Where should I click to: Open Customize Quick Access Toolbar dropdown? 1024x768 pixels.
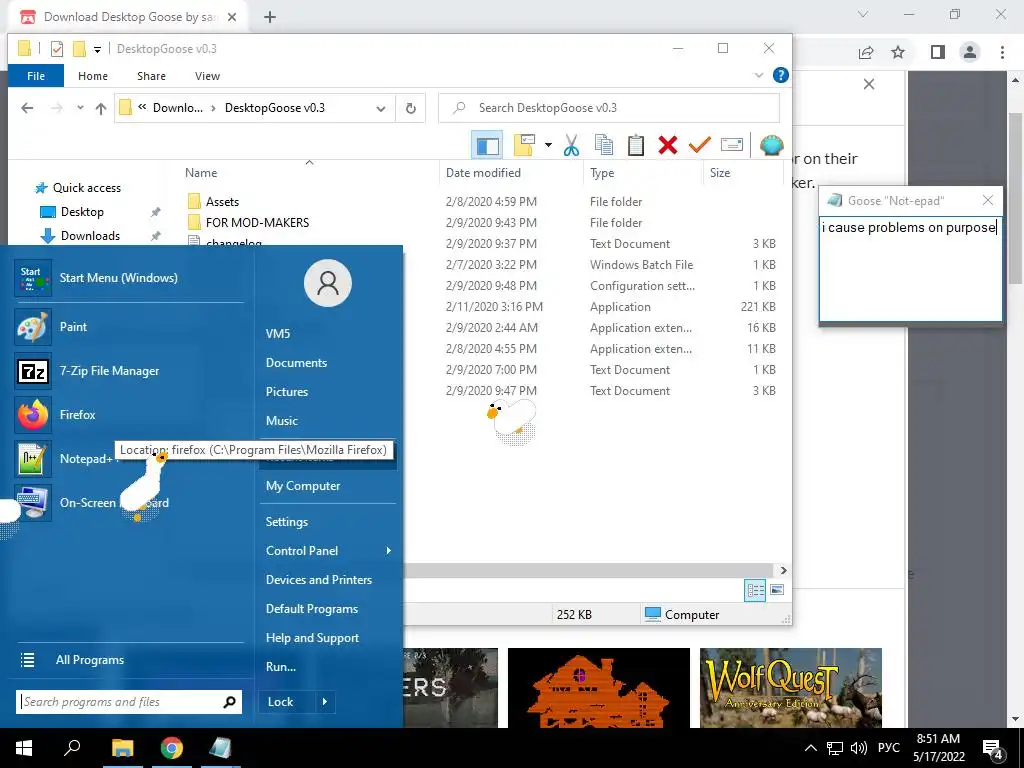97,49
